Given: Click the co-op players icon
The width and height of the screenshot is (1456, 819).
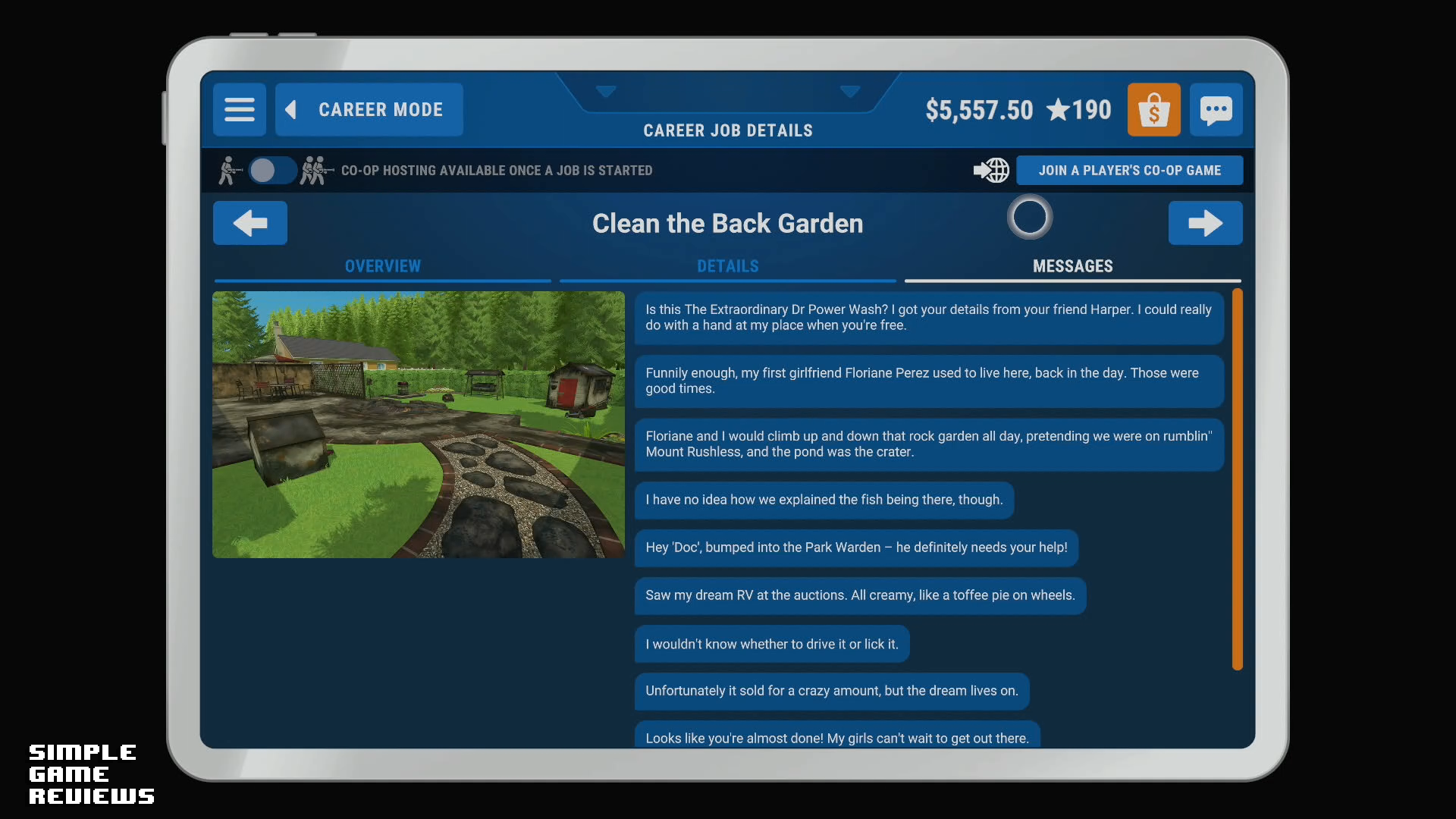Looking at the screenshot, I should [315, 170].
